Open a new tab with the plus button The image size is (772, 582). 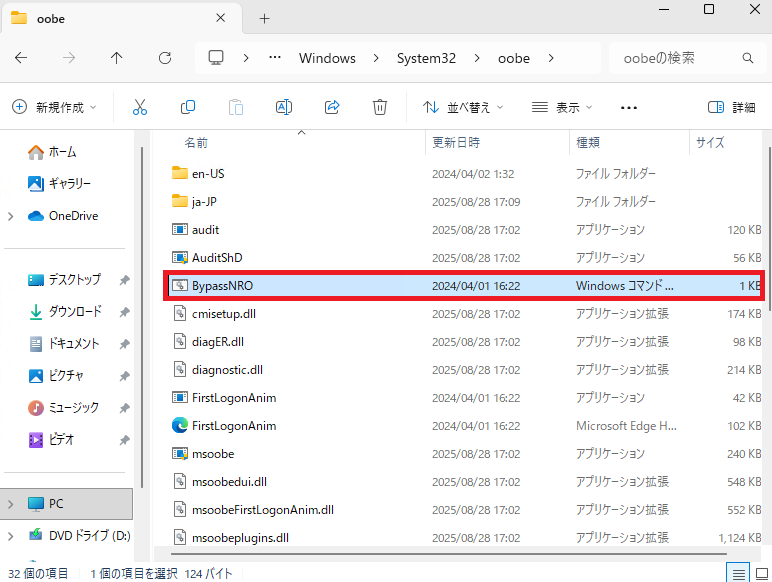point(264,19)
